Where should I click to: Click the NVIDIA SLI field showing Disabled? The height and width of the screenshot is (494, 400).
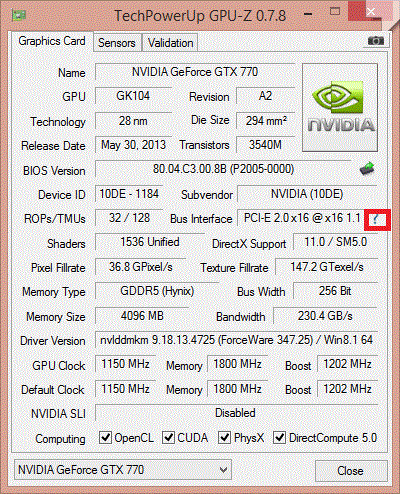(x=236, y=413)
